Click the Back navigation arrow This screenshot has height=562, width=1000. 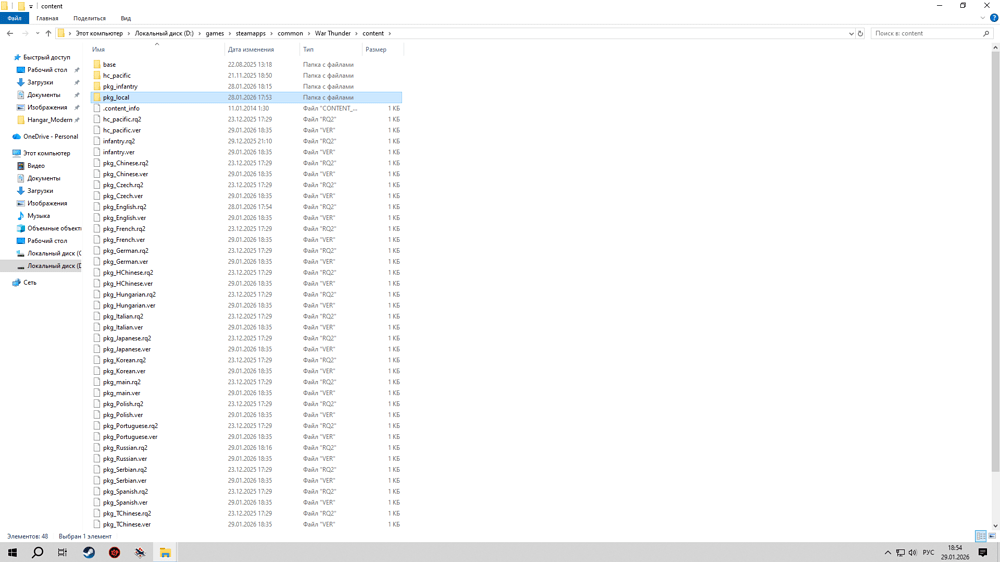(10, 33)
